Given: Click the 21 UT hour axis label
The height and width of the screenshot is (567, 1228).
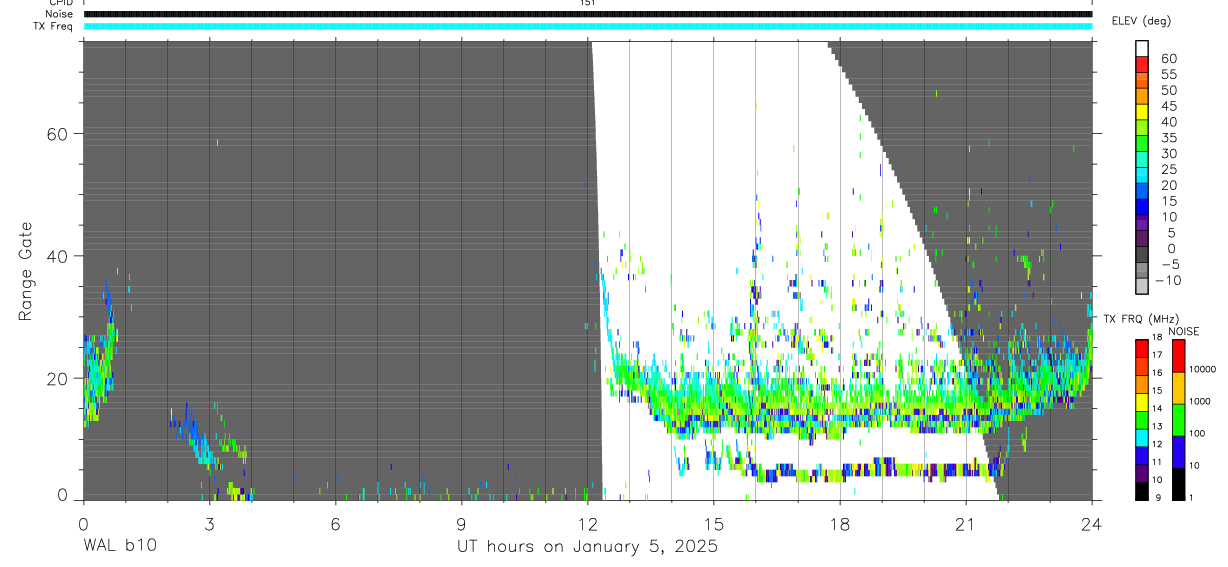Looking at the screenshot, I should point(966,524).
